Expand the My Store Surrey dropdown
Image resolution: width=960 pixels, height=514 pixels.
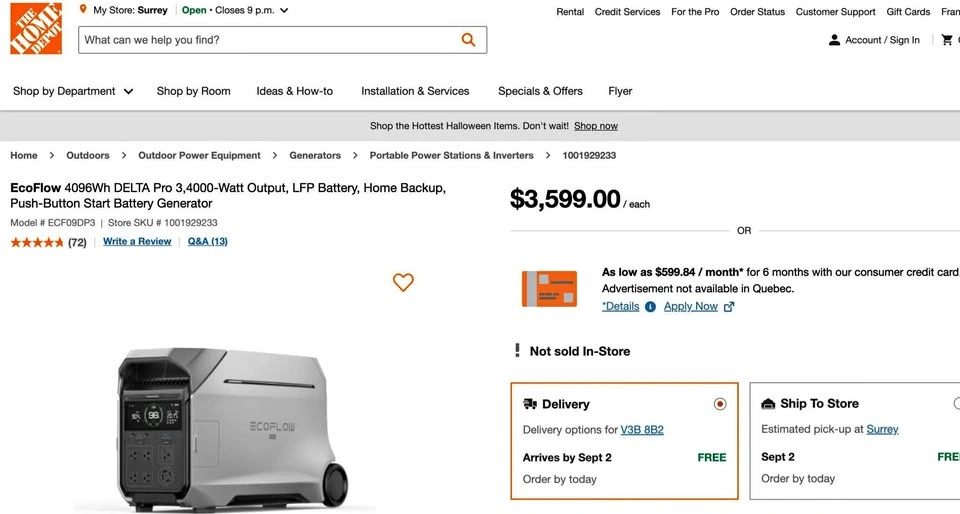[284, 11]
